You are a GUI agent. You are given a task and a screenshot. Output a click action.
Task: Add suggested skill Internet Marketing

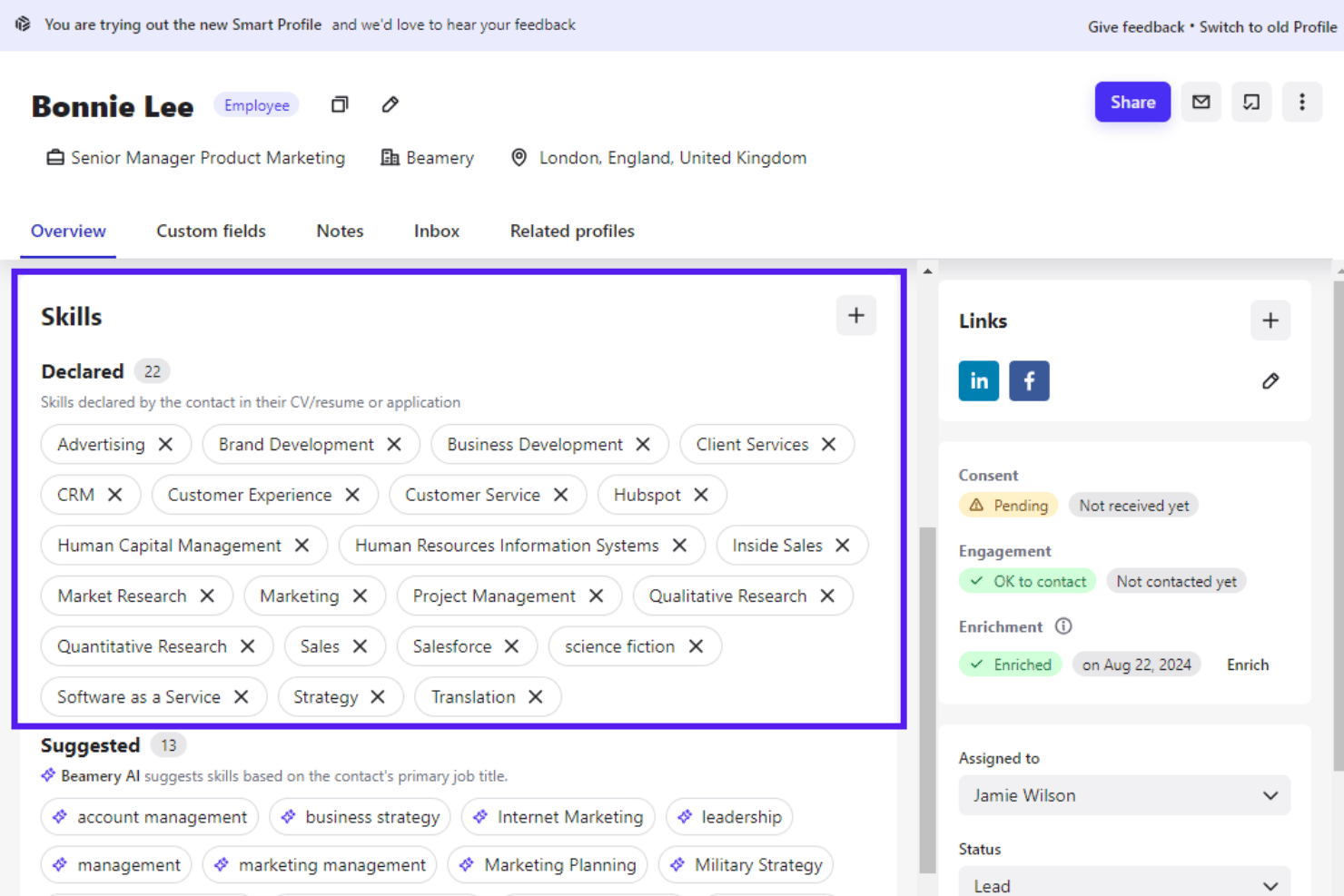coord(558,816)
